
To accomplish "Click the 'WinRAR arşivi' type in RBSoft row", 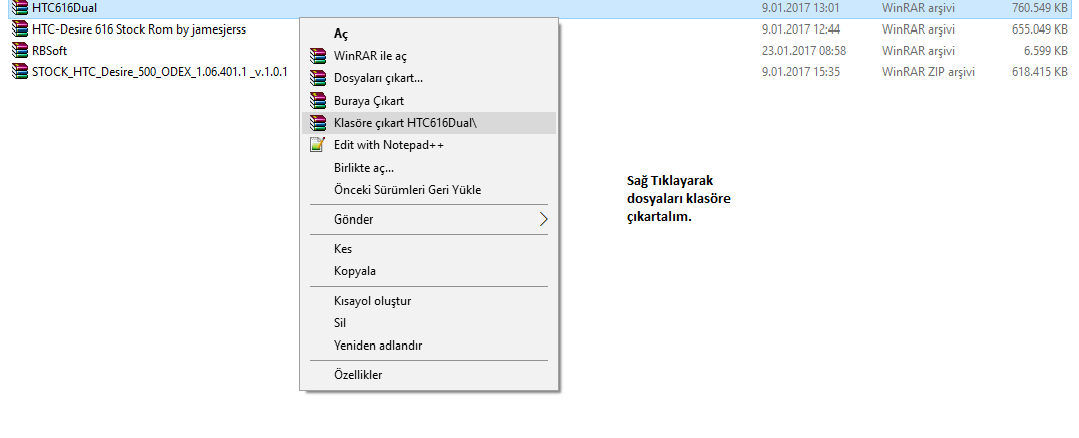I will [919, 51].
